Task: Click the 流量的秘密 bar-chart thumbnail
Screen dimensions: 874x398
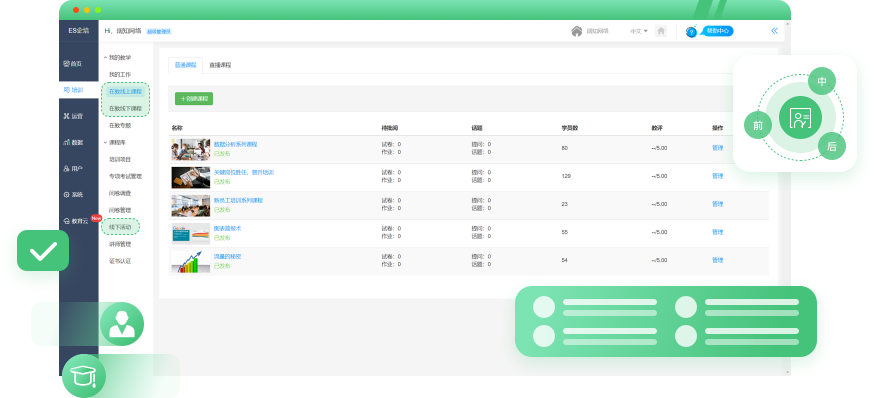Action: tap(191, 261)
